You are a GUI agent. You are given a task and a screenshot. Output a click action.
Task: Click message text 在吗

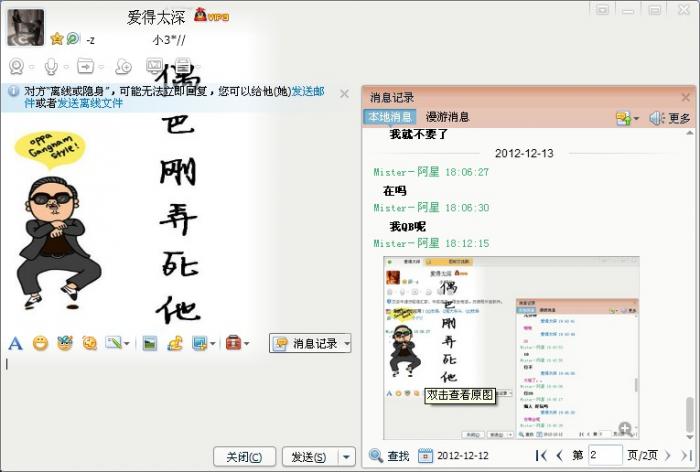(x=395, y=191)
